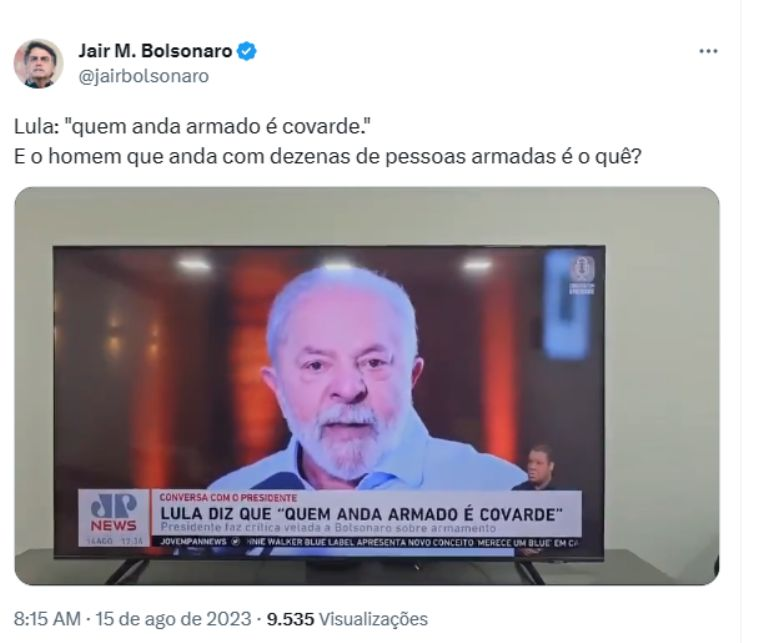768x643 pixels.
Task: Click the Visualizações label
Action: [x=373, y=619]
